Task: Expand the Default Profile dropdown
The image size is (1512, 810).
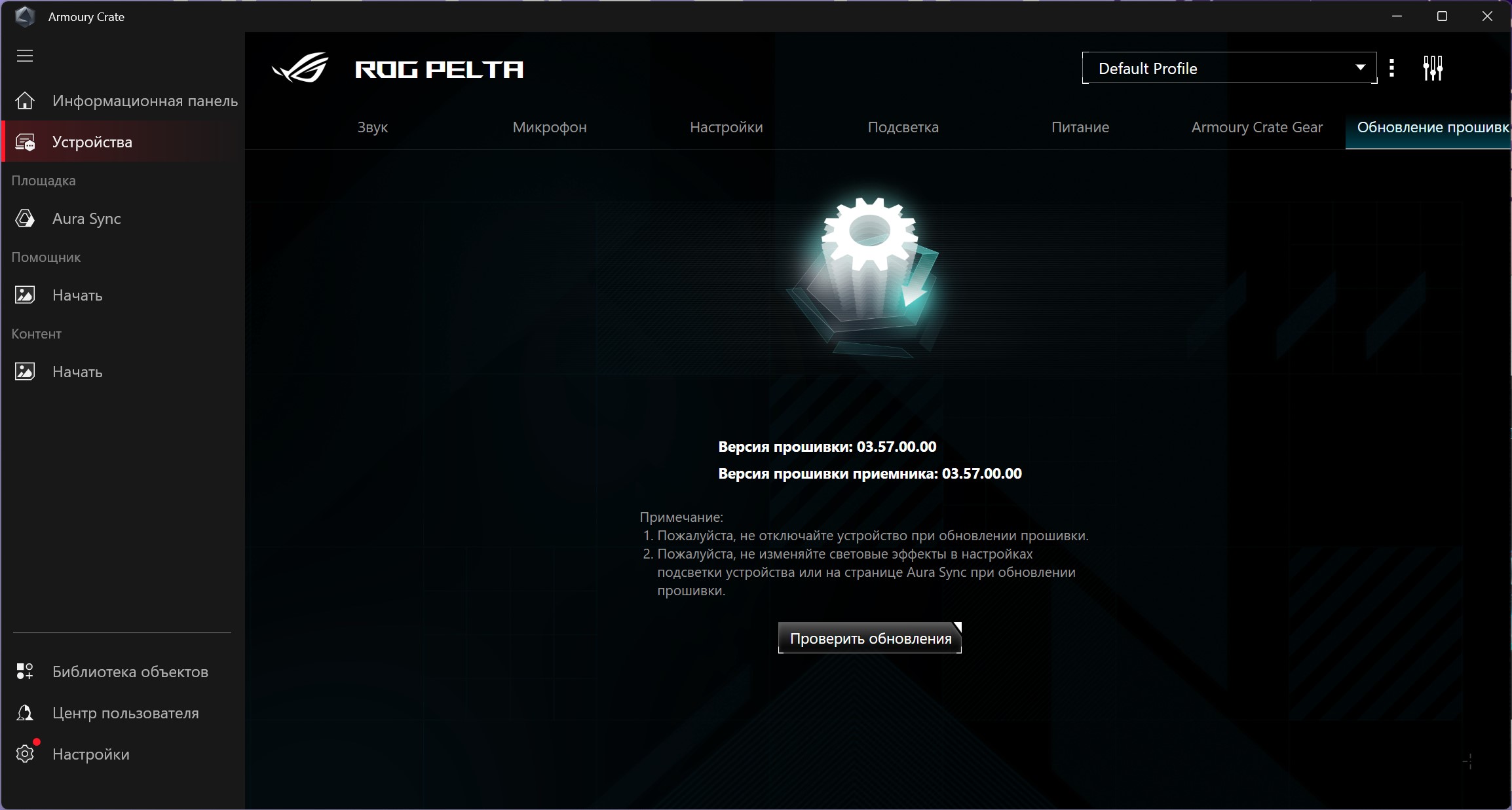Action: click(1229, 68)
